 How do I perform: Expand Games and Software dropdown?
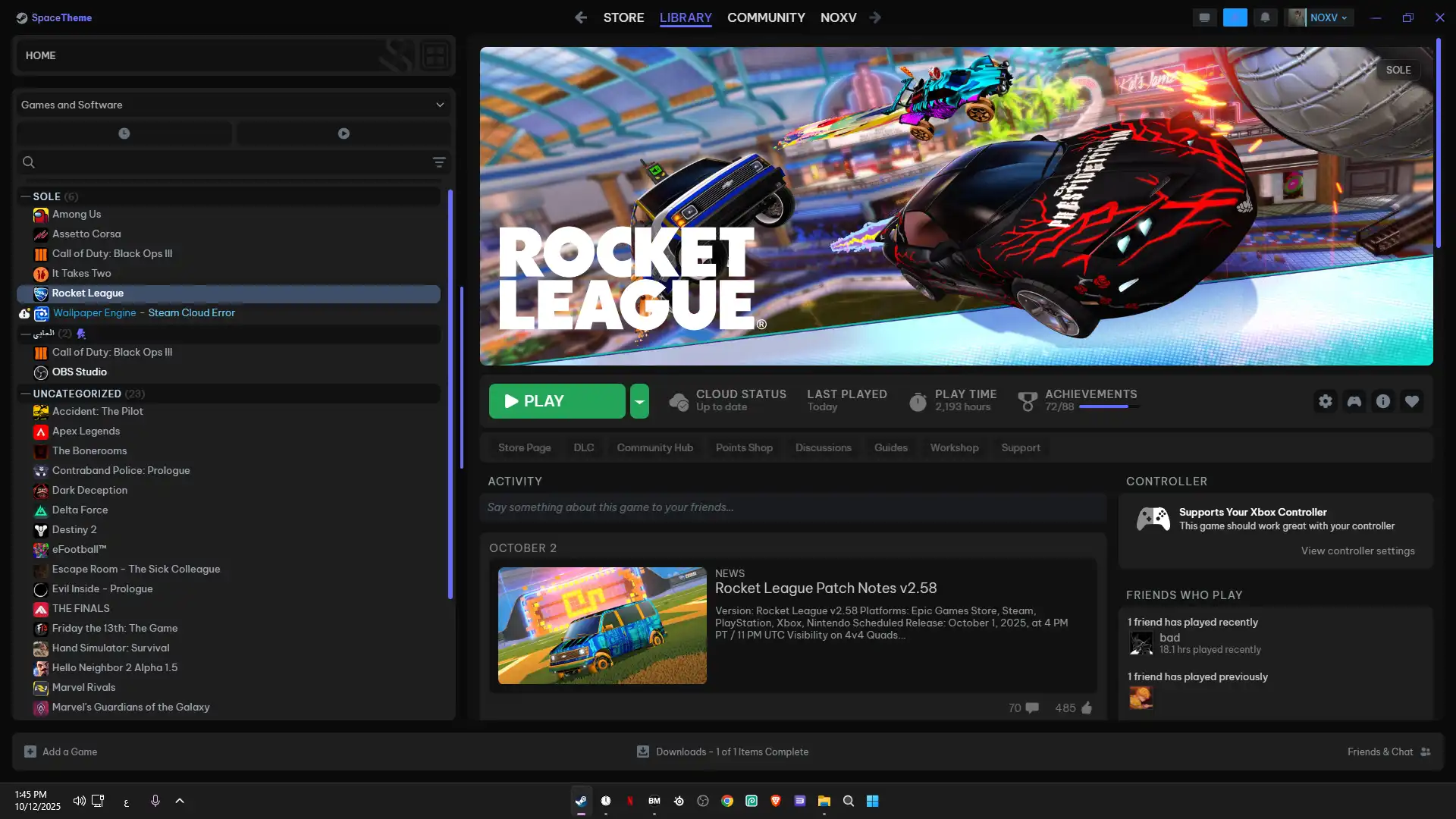click(x=440, y=105)
